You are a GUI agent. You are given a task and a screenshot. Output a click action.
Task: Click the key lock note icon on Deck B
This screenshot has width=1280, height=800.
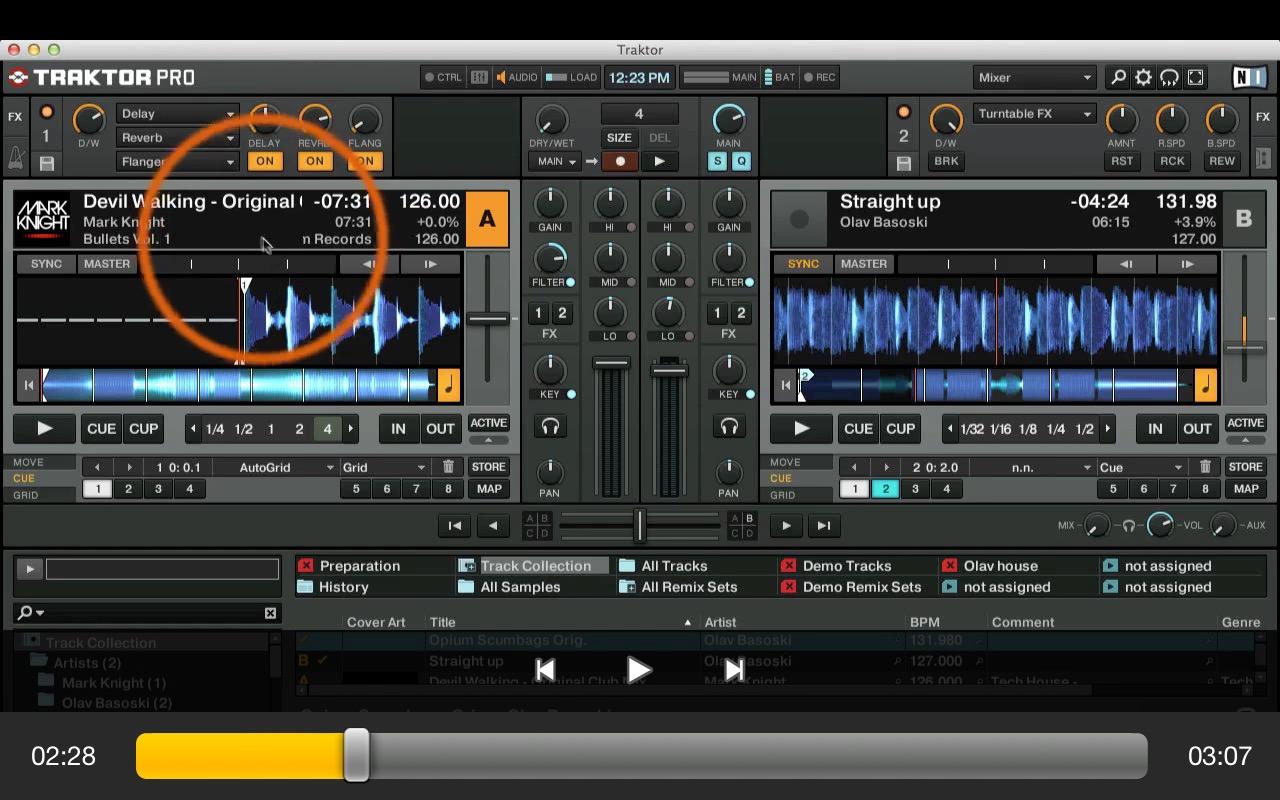pos(1206,384)
